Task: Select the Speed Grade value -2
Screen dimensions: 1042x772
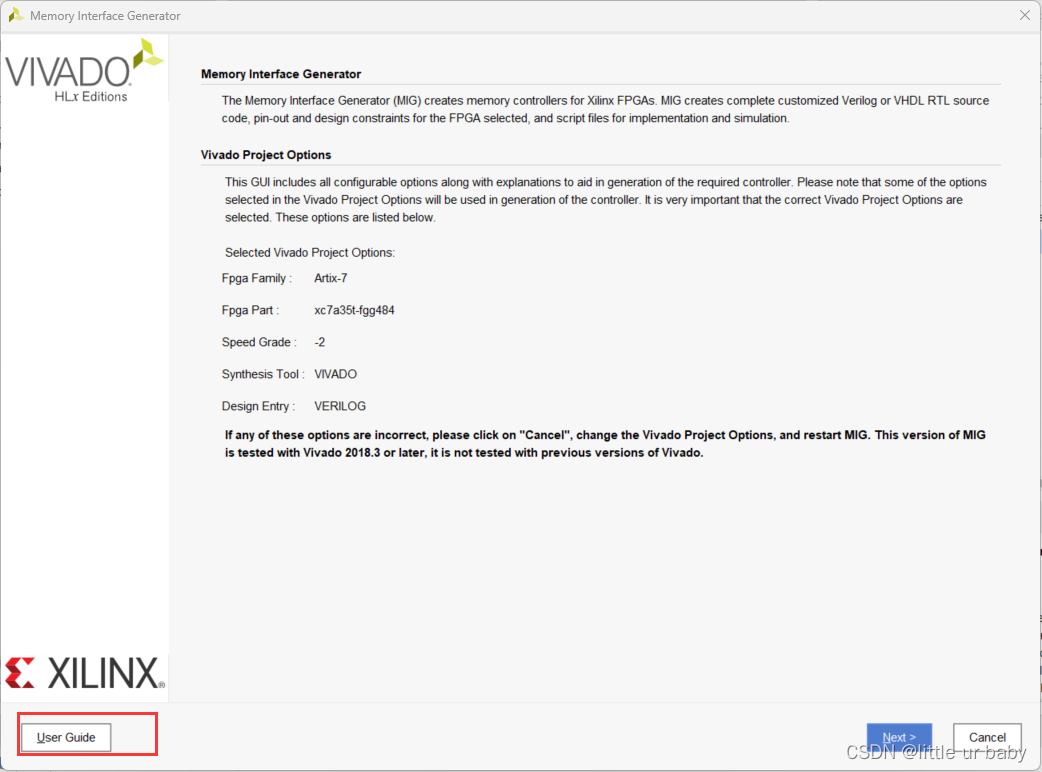Action: click(320, 342)
